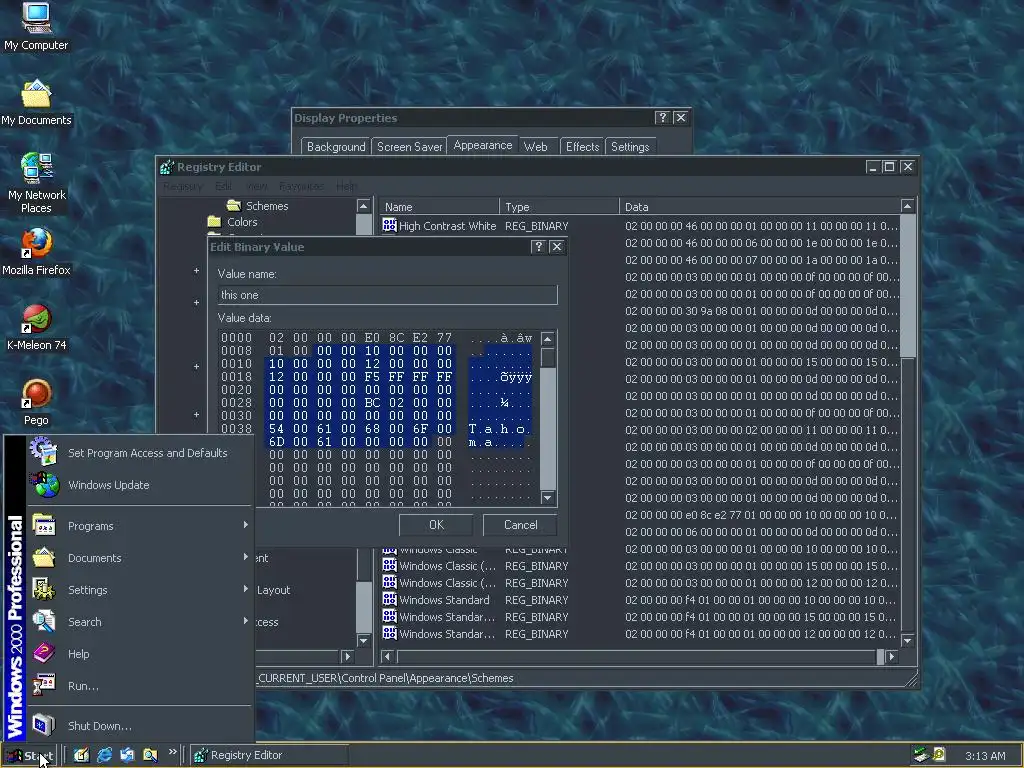The height and width of the screenshot is (768, 1024).
Task: Open the Documents submenu in Start menu
Action: click(x=140, y=558)
